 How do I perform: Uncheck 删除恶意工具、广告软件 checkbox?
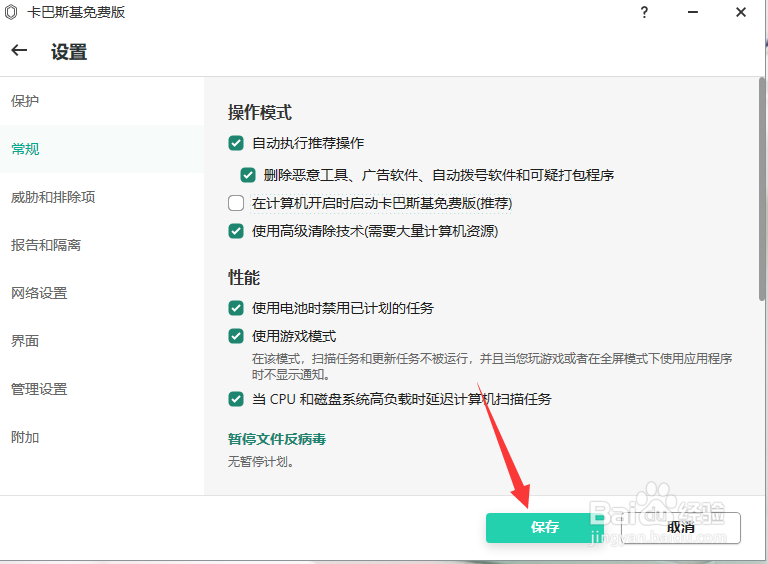coord(247,175)
